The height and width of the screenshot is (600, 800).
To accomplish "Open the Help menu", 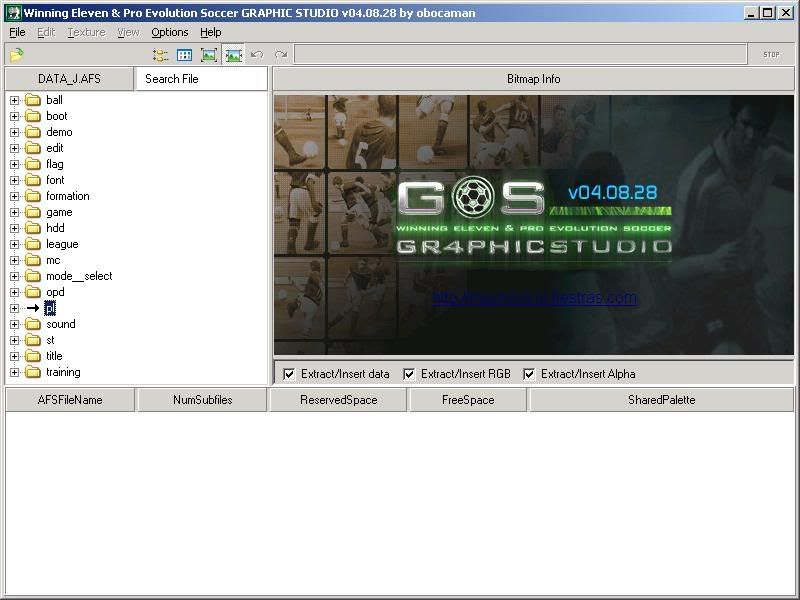I will pyautogui.click(x=211, y=32).
